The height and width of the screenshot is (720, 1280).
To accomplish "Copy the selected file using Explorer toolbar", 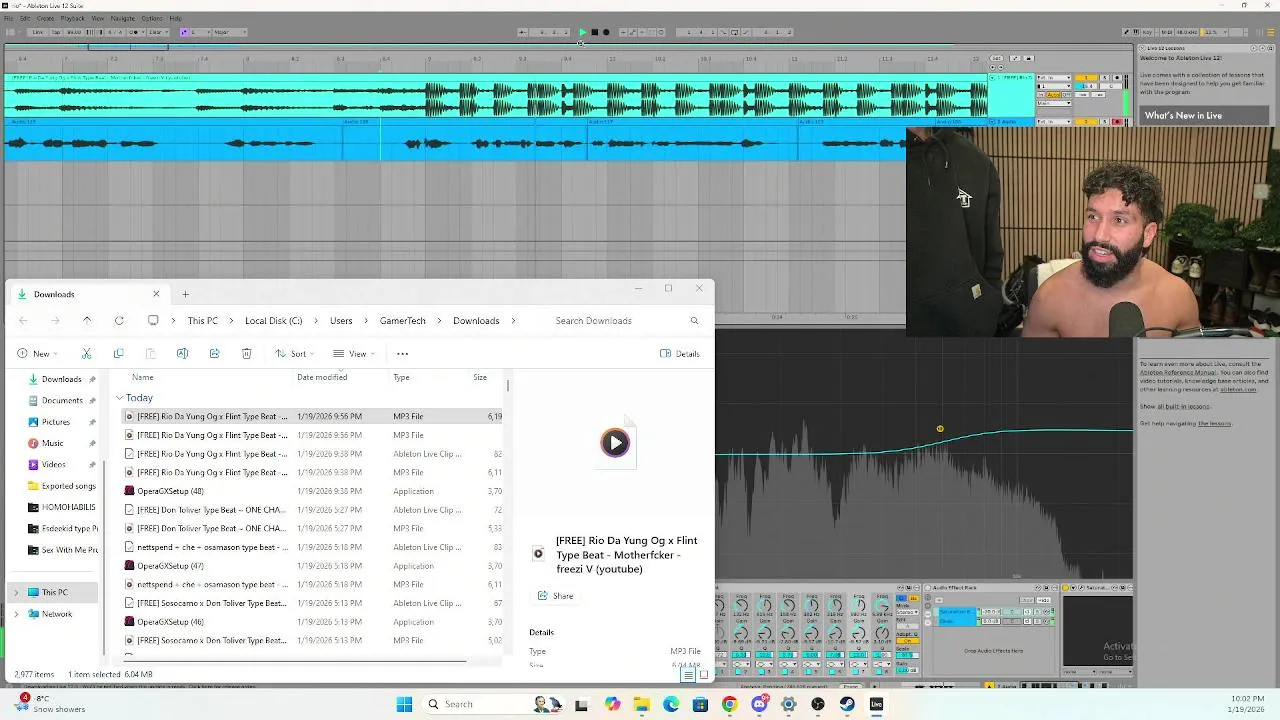I will point(118,353).
